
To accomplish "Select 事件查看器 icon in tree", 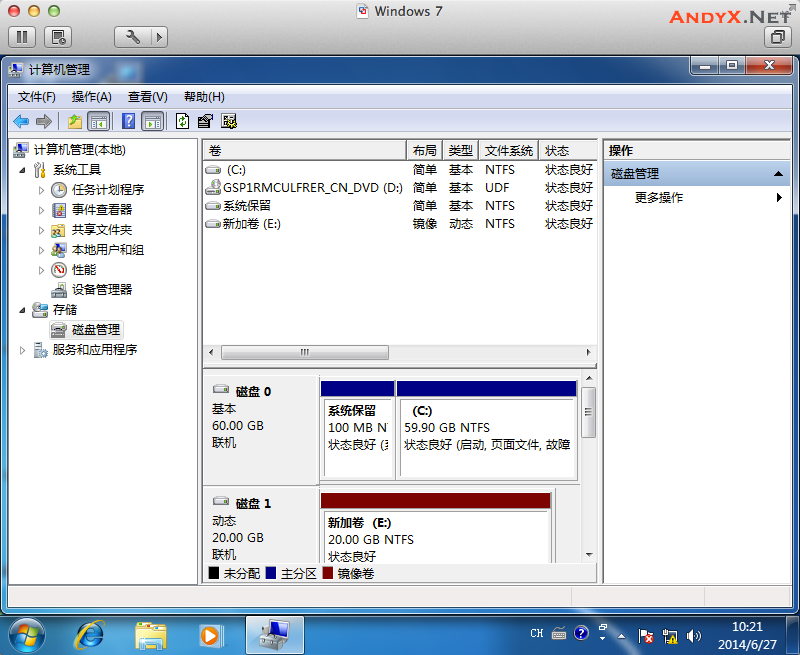I will [x=59, y=210].
